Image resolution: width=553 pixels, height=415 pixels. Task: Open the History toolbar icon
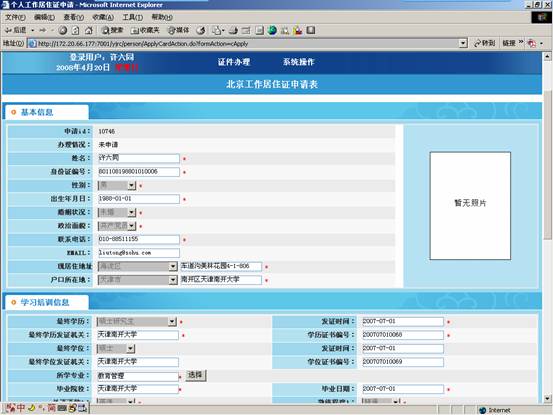coord(201,30)
